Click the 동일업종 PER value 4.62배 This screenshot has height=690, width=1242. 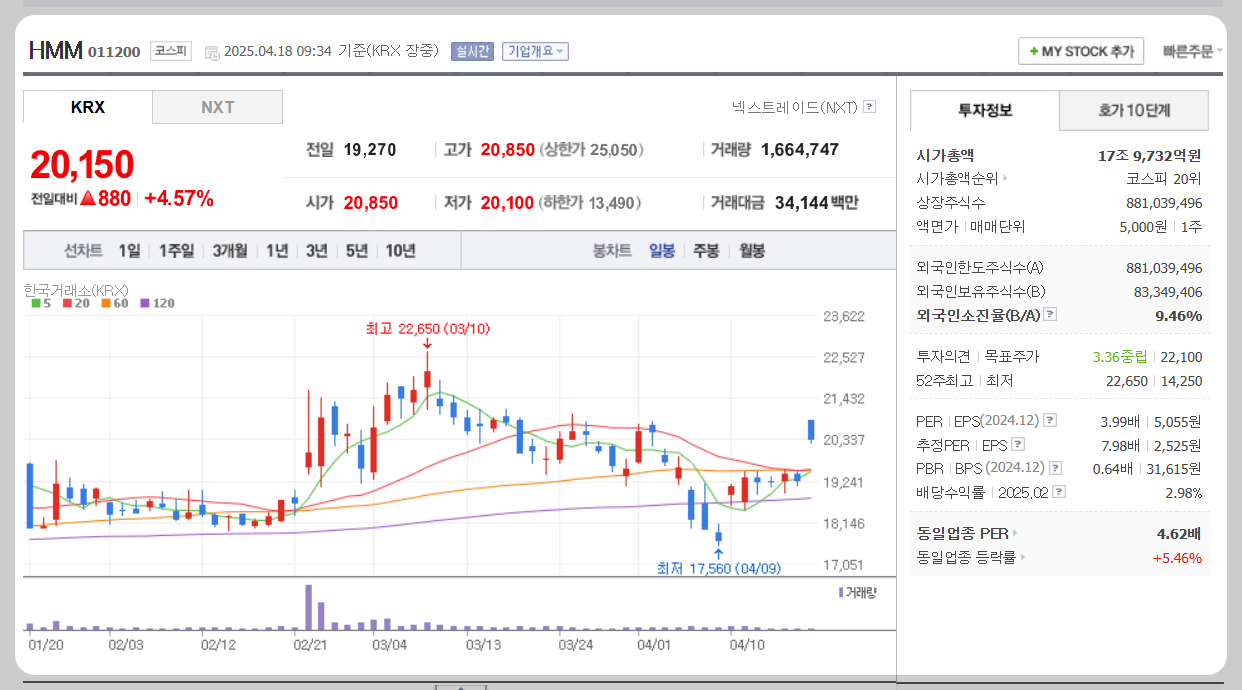click(1179, 533)
